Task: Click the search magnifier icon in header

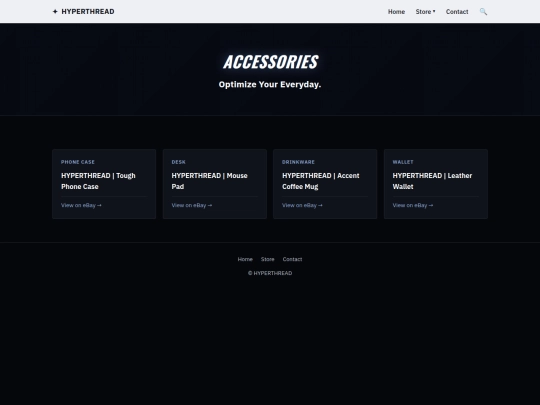Action: coord(483,12)
